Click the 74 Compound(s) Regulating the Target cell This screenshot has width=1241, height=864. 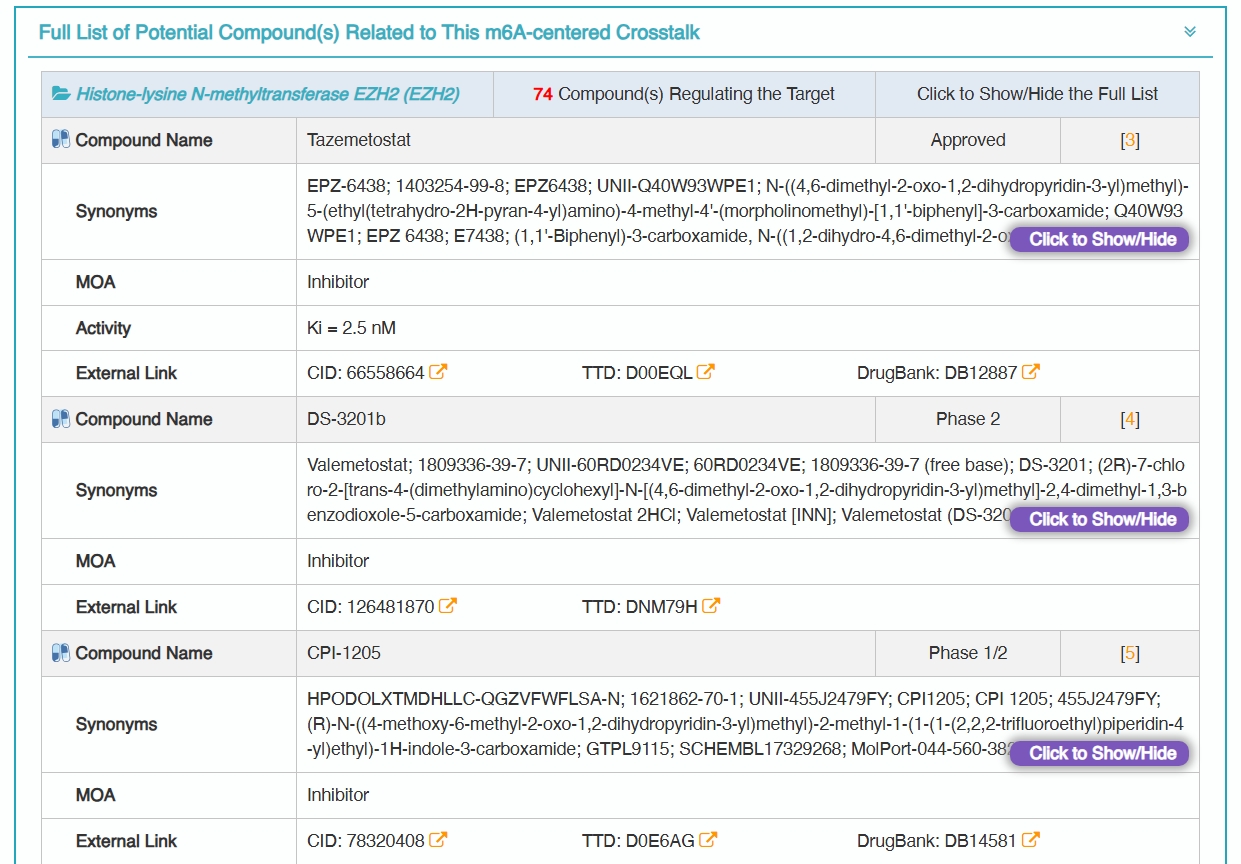[x=684, y=94]
